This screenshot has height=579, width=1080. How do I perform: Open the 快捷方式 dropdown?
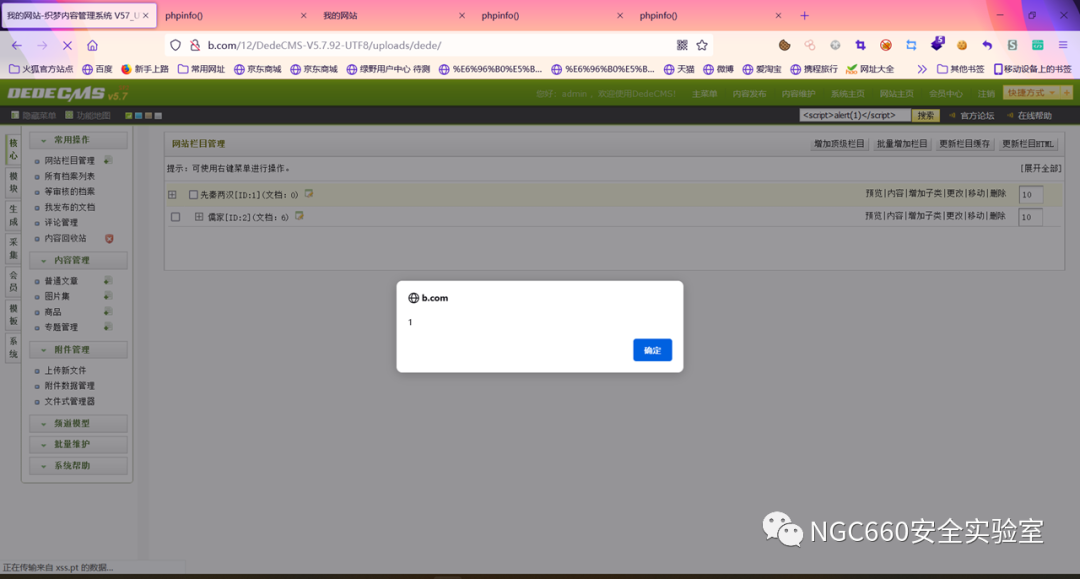tap(1032, 93)
